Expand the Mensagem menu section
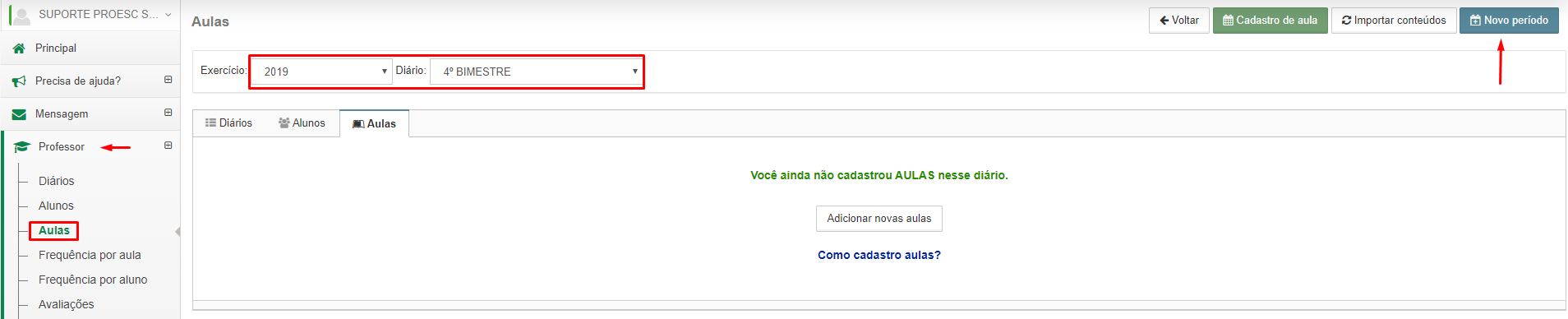 [168, 113]
